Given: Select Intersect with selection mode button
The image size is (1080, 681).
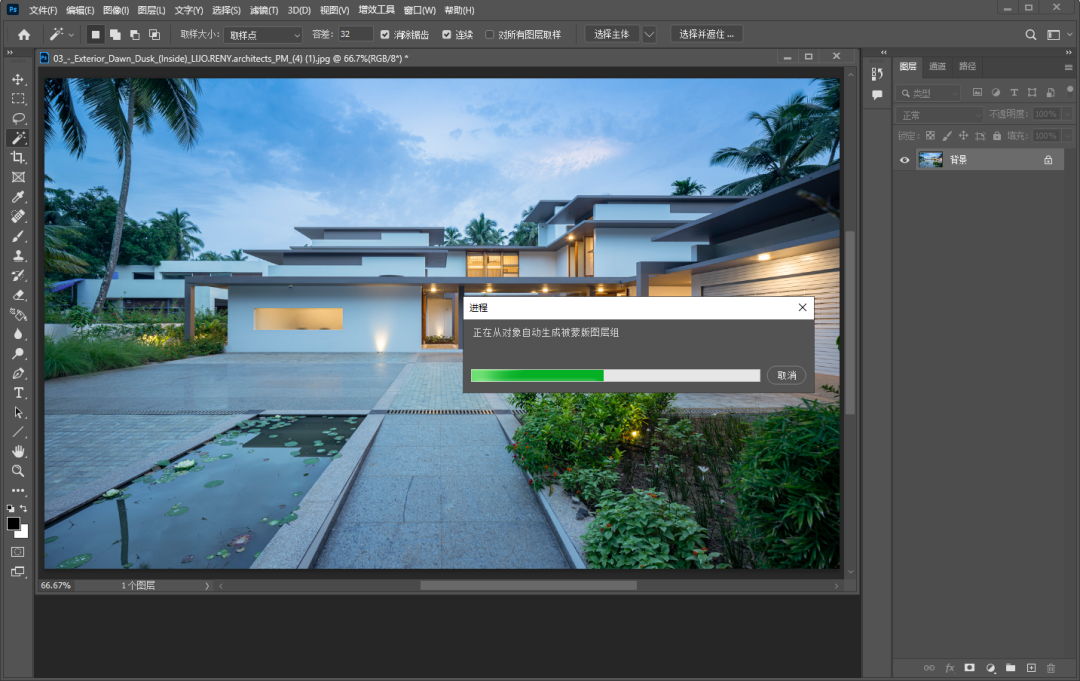Looking at the screenshot, I should pyautogui.click(x=154, y=34).
